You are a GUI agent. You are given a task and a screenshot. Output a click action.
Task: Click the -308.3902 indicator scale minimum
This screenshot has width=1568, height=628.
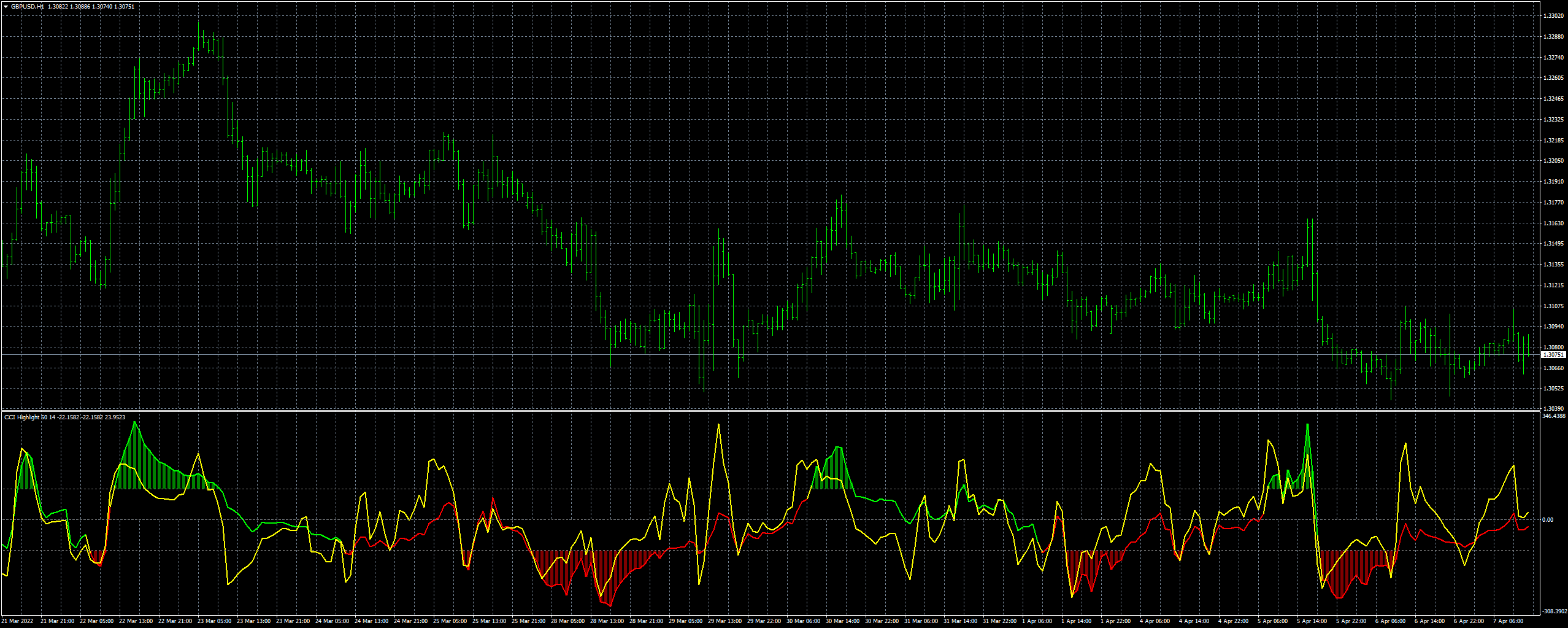tap(1554, 611)
